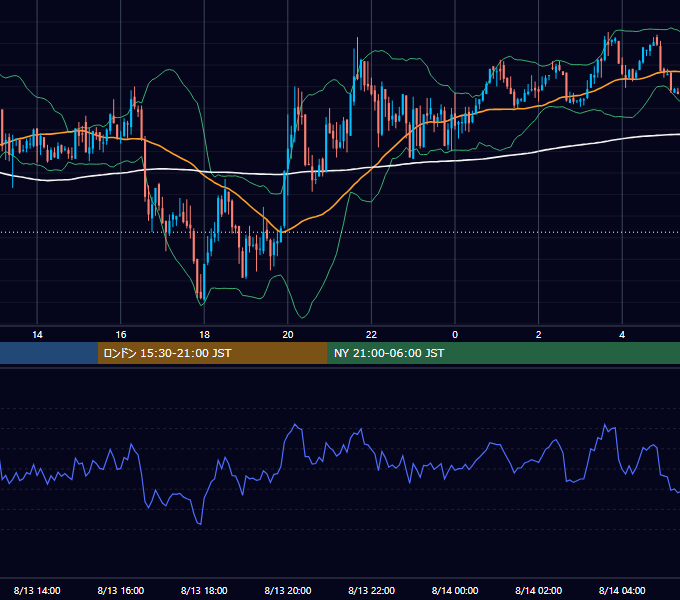Click the 16 hour label on price chart axis
The height and width of the screenshot is (600, 680).
click(x=121, y=335)
